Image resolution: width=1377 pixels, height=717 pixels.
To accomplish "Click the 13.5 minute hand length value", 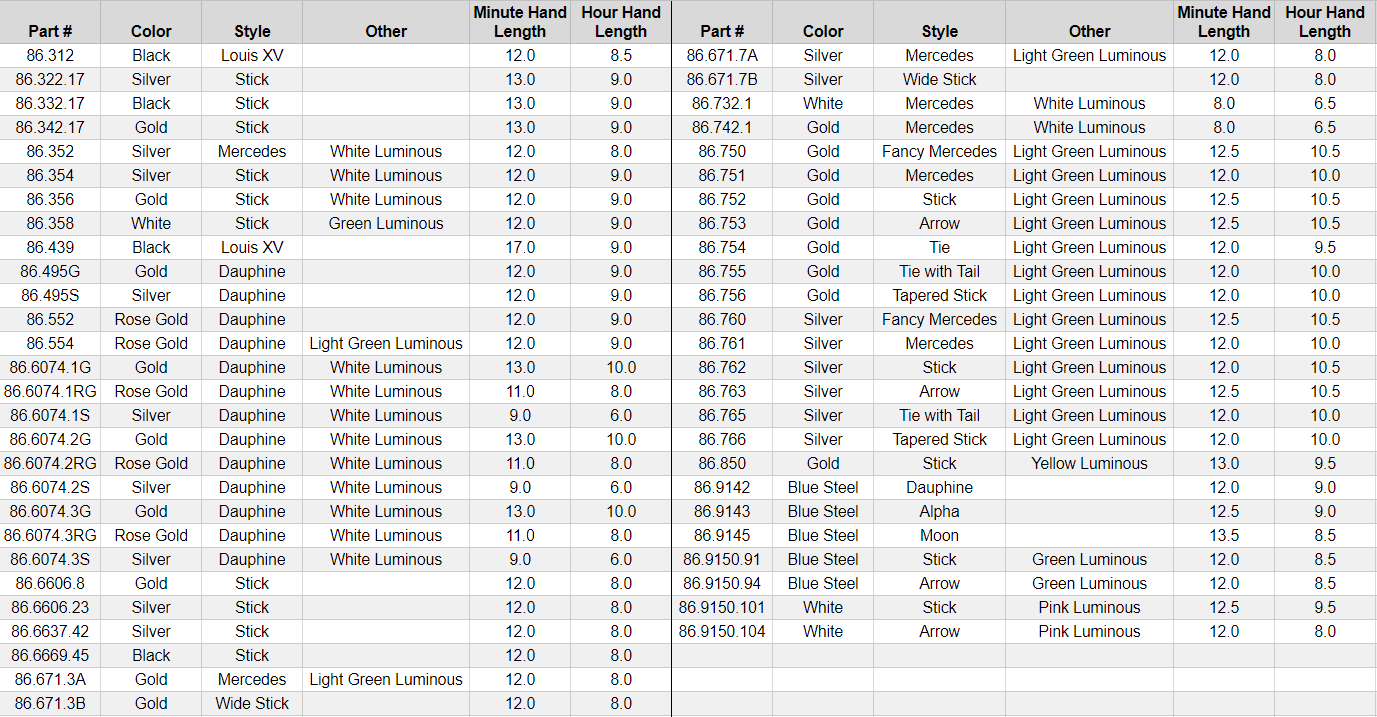I will point(1223,536).
